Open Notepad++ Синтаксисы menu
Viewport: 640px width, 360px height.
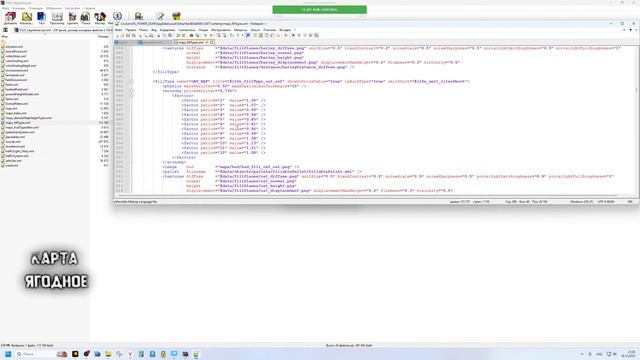(187, 30)
